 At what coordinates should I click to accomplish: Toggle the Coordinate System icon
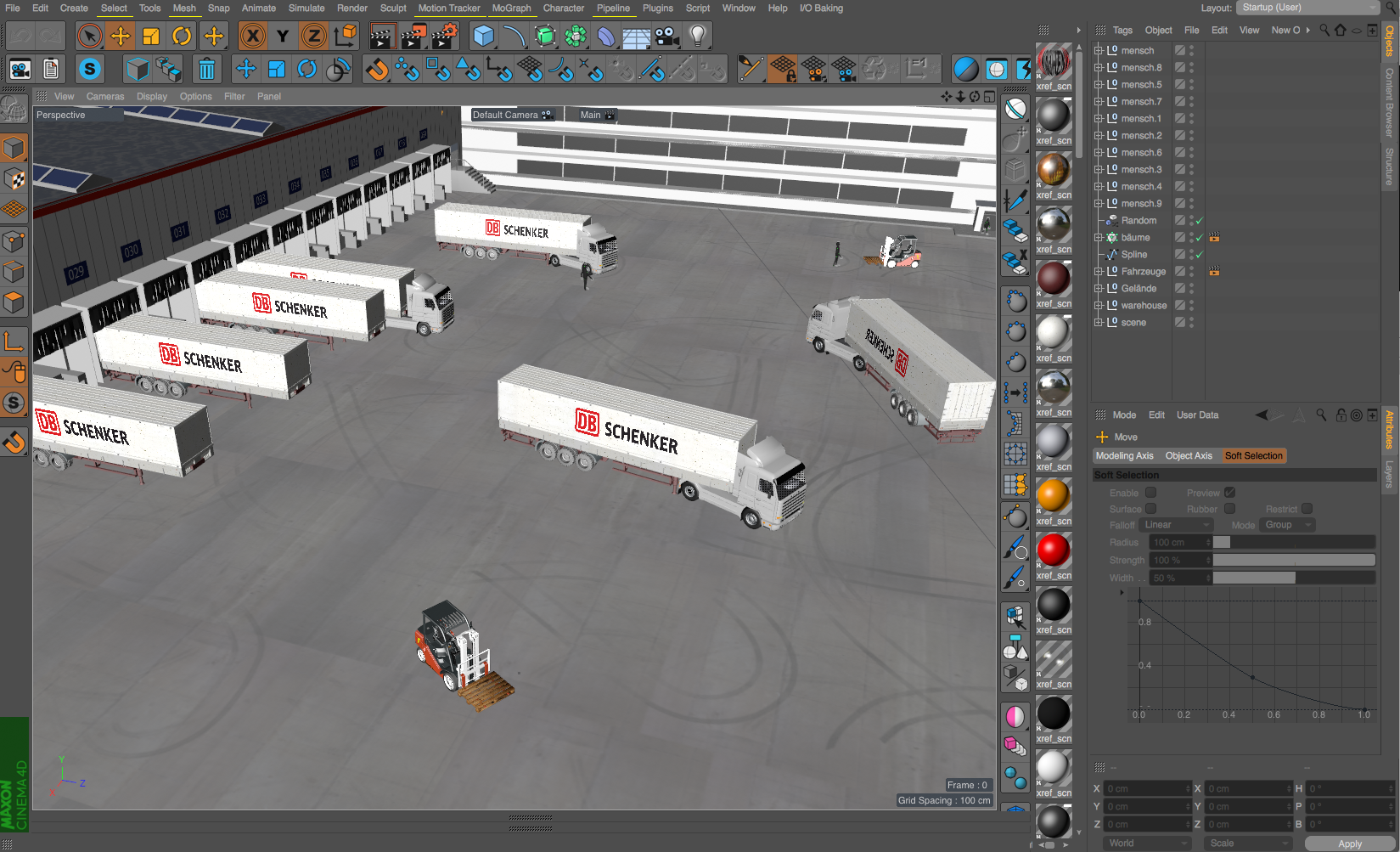click(x=345, y=36)
